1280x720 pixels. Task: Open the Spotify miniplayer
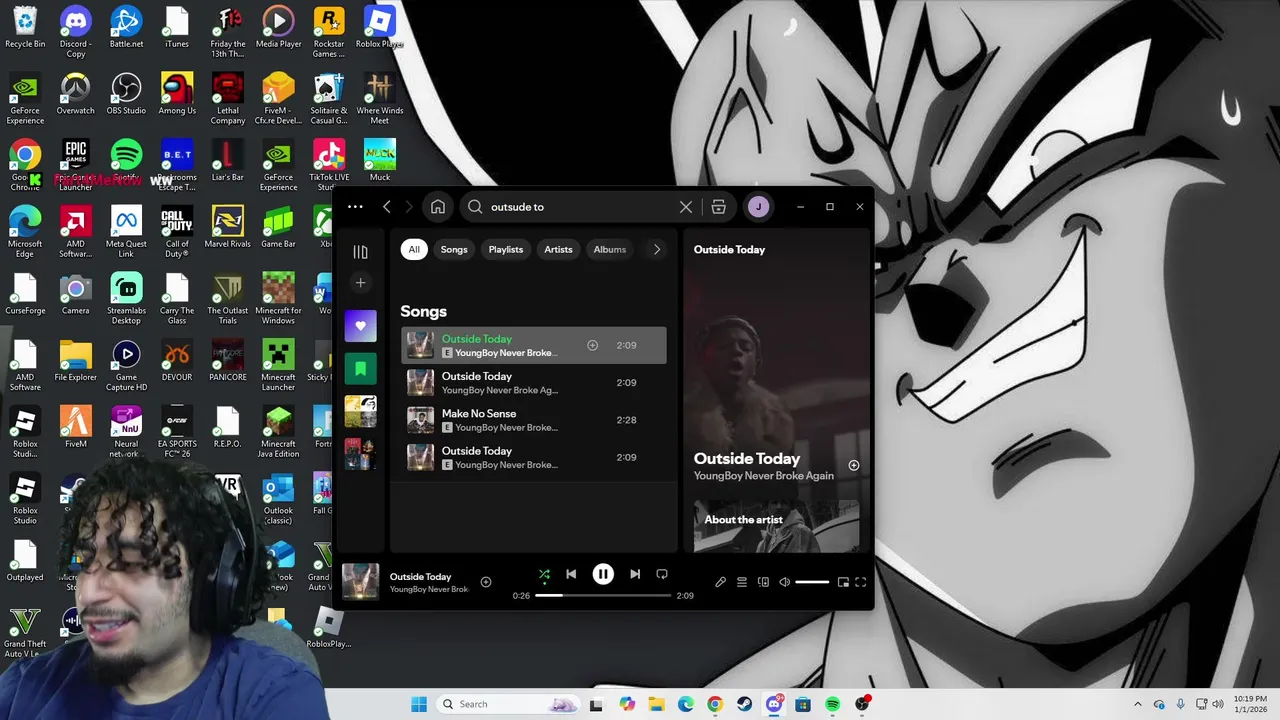pyautogui.click(x=843, y=582)
